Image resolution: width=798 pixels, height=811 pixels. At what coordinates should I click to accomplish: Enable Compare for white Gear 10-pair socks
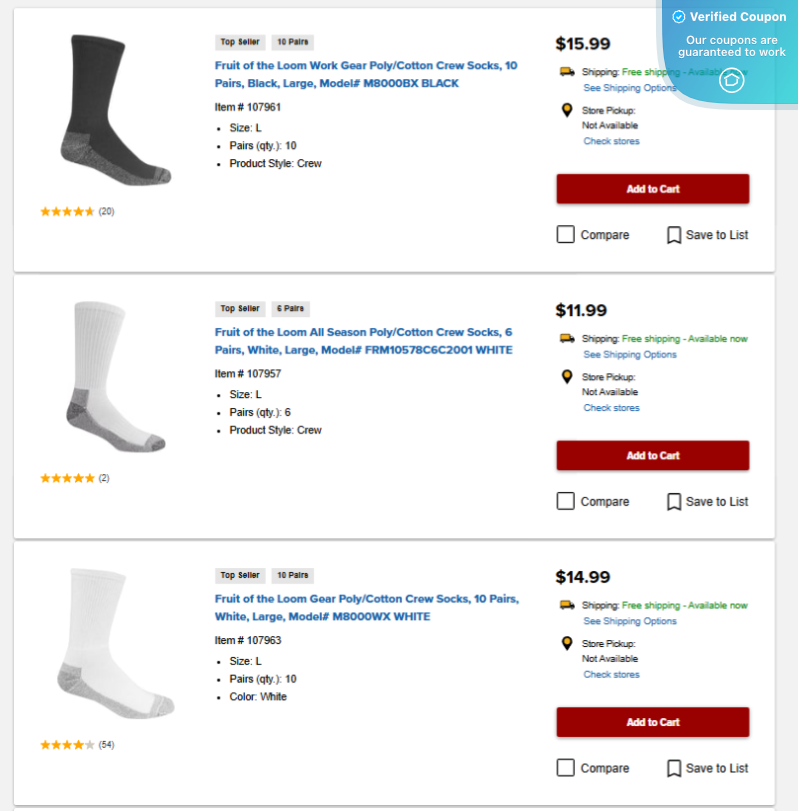pos(566,768)
